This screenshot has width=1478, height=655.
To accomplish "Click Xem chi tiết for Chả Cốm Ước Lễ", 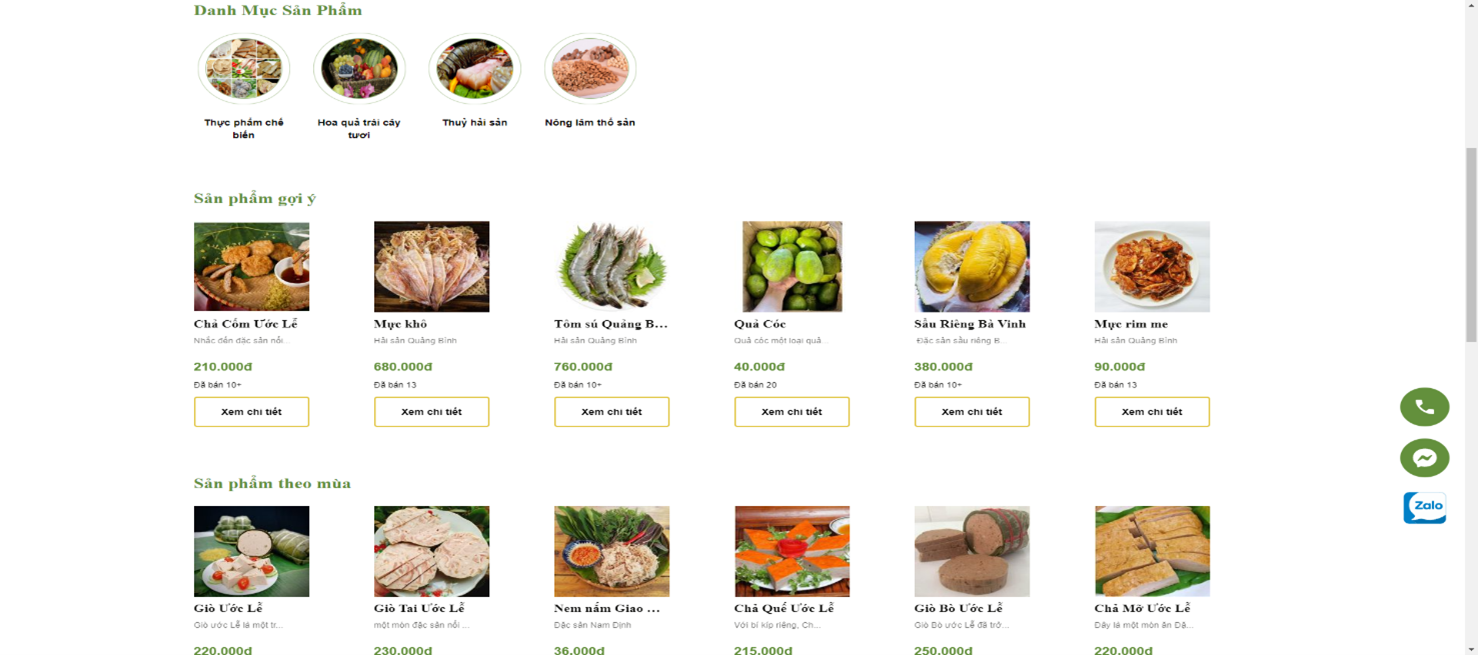I will point(251,412).
